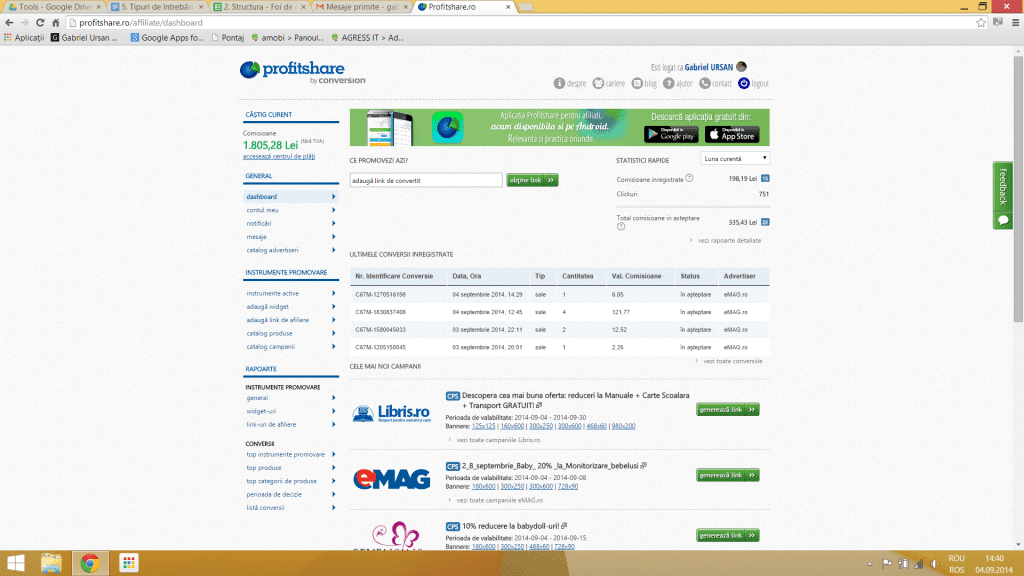This screenshot has height=576, width=1024.
Task: Open Libris 125x125 banner link
Action: pos(483,426)
